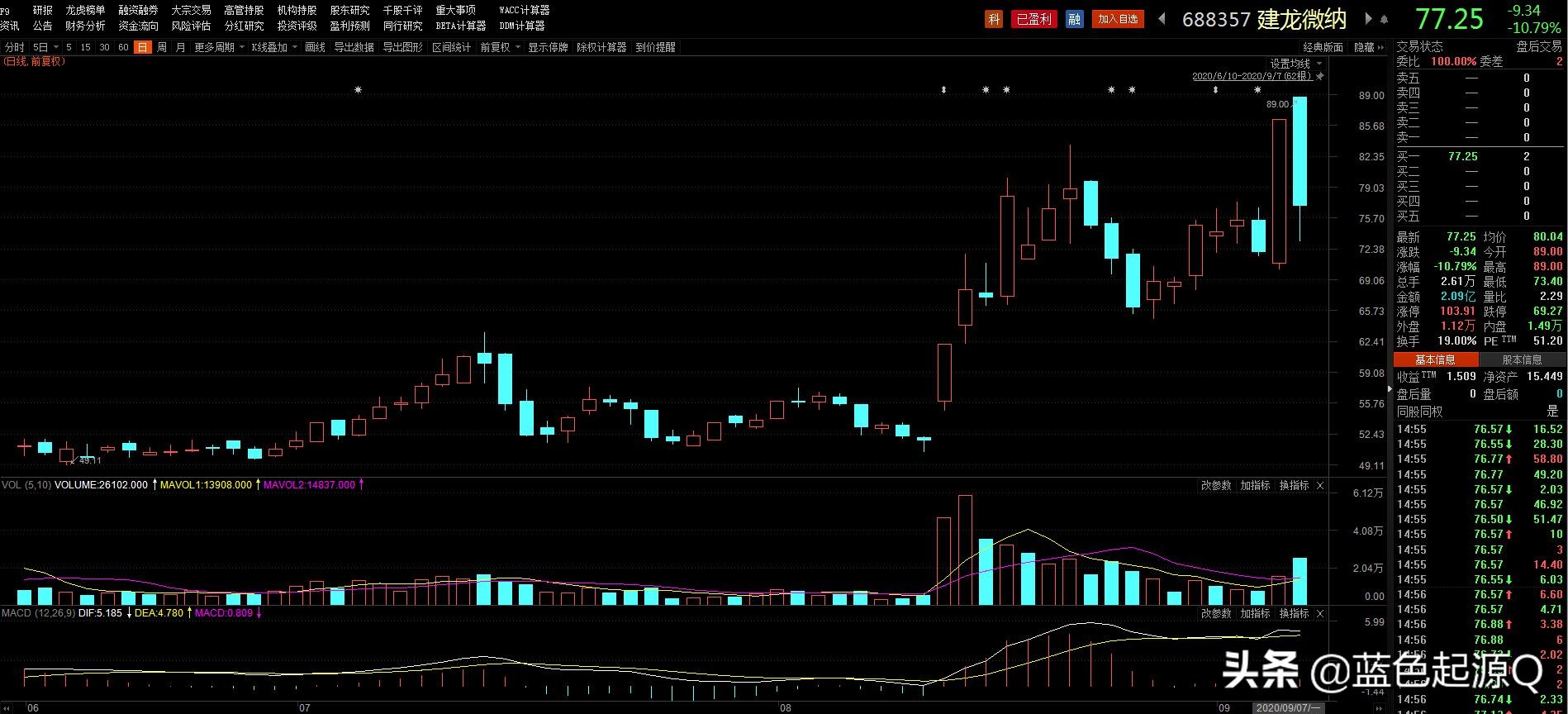Click 改参数 in the VOL panel

(x=1216, y=486)
